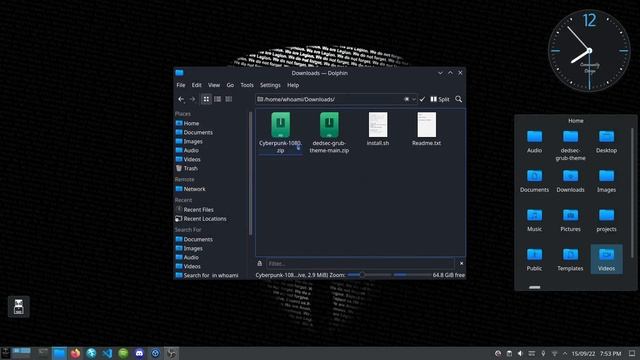
Task: Select the dedsec-grub-theme-main.zip file
Action: click(329, 133)
